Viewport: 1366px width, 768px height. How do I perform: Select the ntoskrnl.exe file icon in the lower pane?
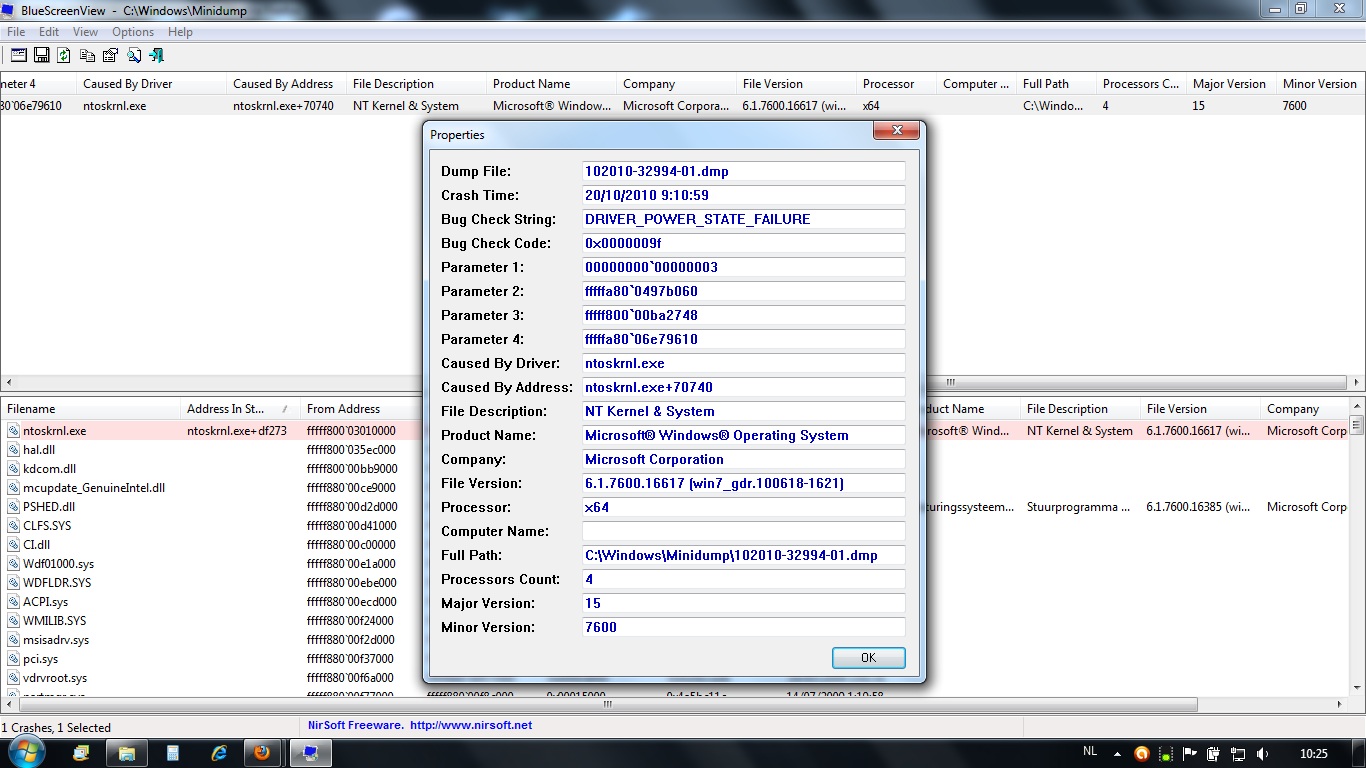14,431
